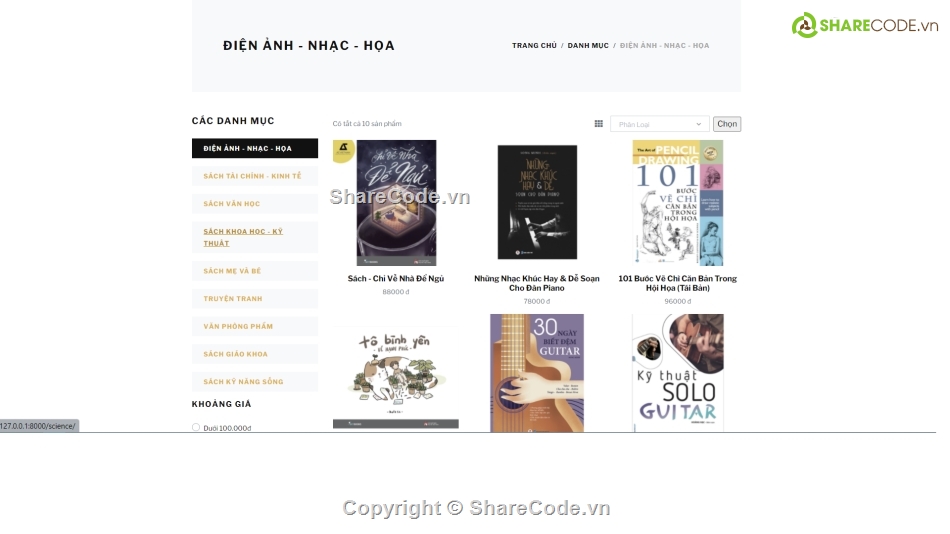Open Kỹ Thuật Solo Guitar cover
This screenshot has width=950, height=534.
coord(678,373)
